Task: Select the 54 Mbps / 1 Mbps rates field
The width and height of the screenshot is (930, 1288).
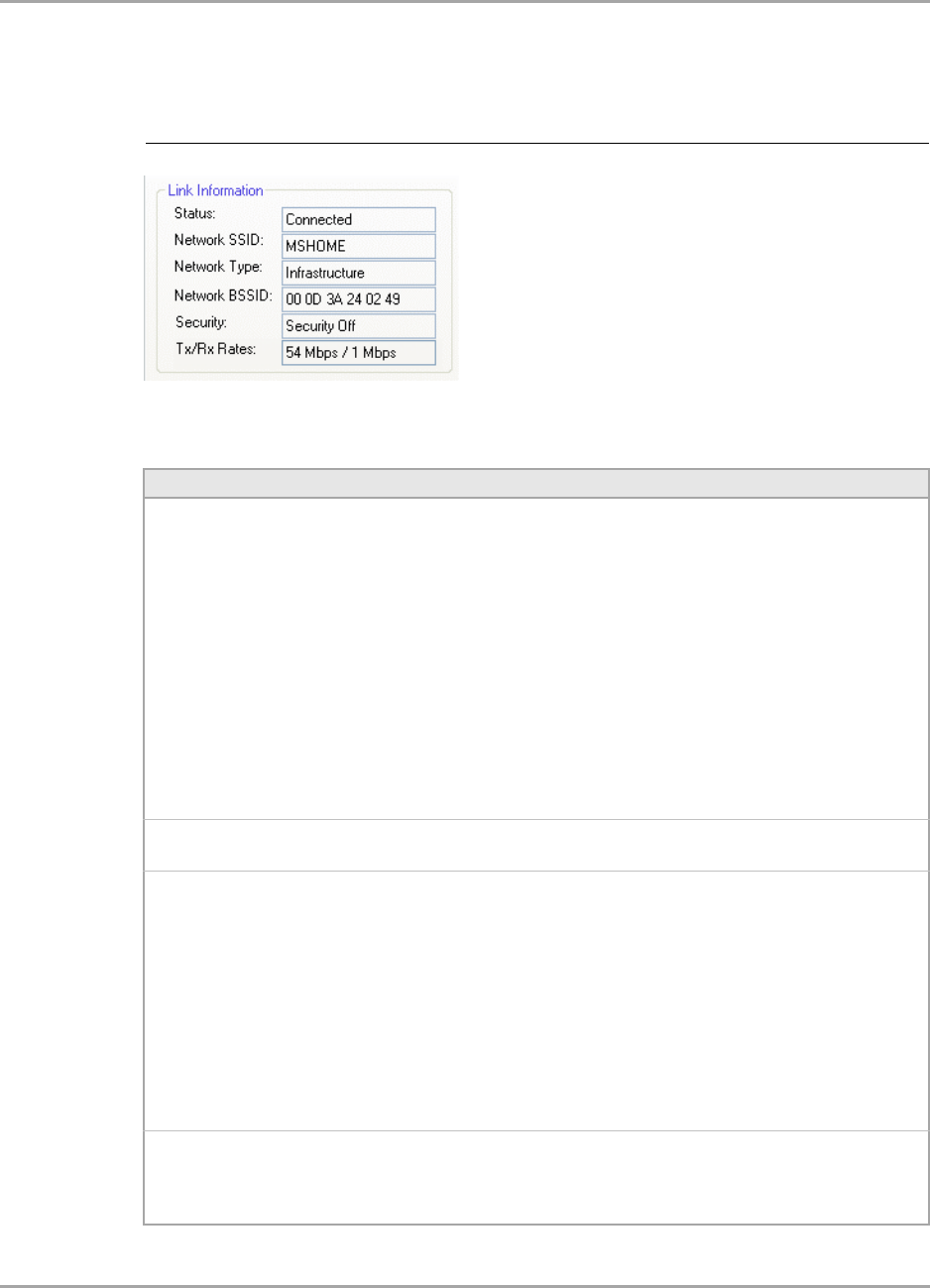Action: [x=359, y=353]
